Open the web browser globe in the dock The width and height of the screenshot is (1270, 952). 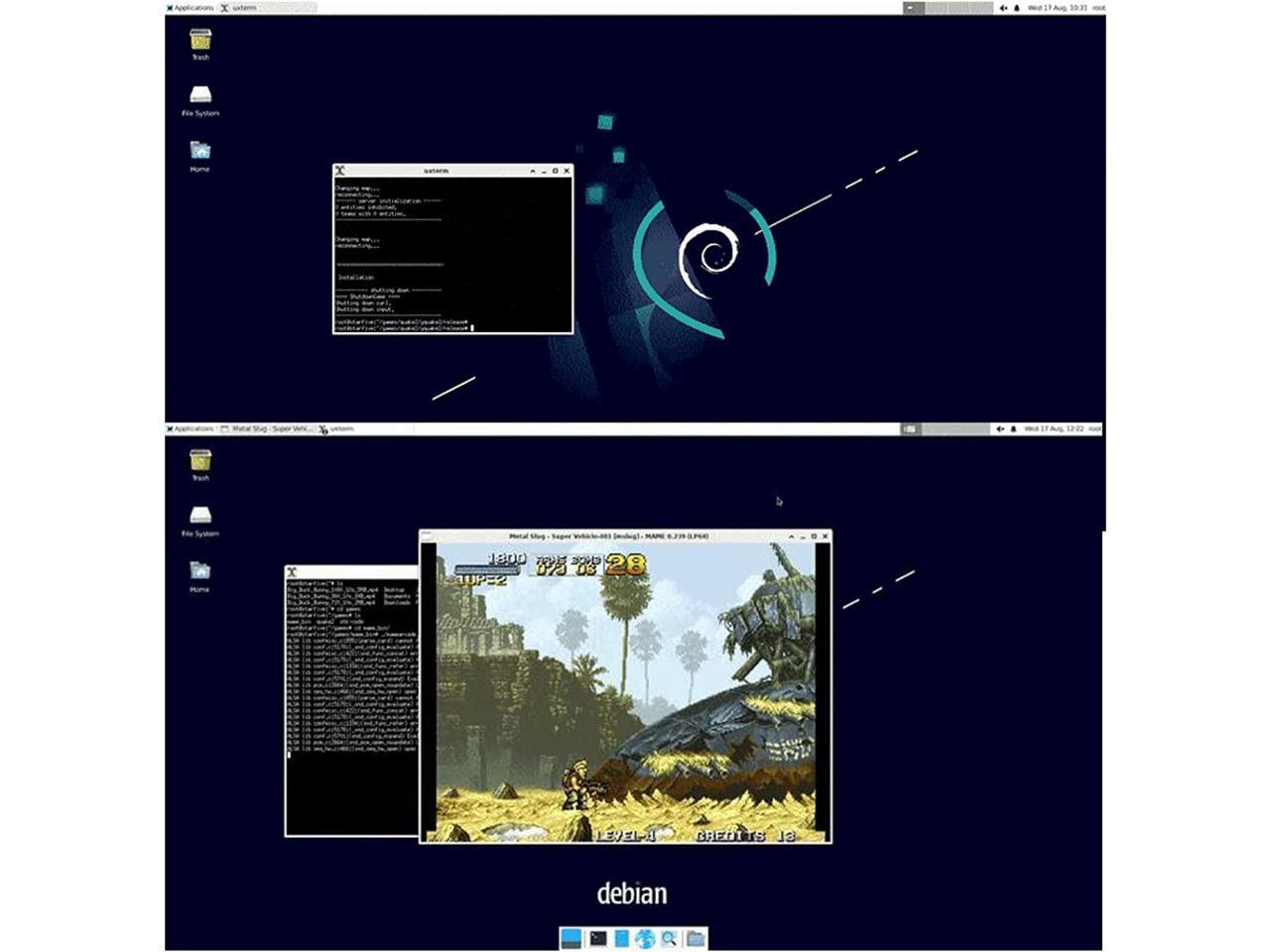click(x=645, y=938)
